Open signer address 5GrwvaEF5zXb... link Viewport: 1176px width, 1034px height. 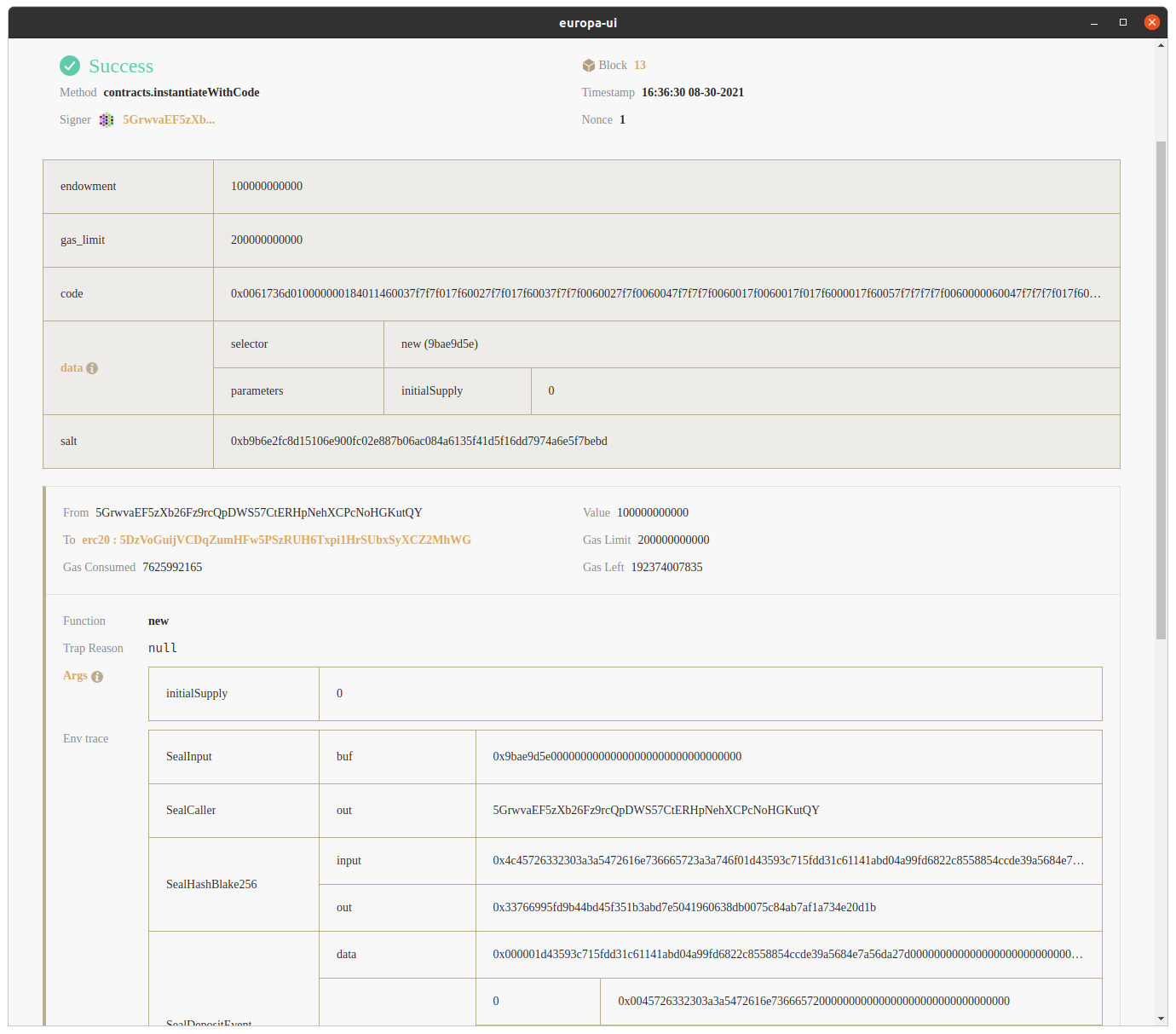click(169, 120)
